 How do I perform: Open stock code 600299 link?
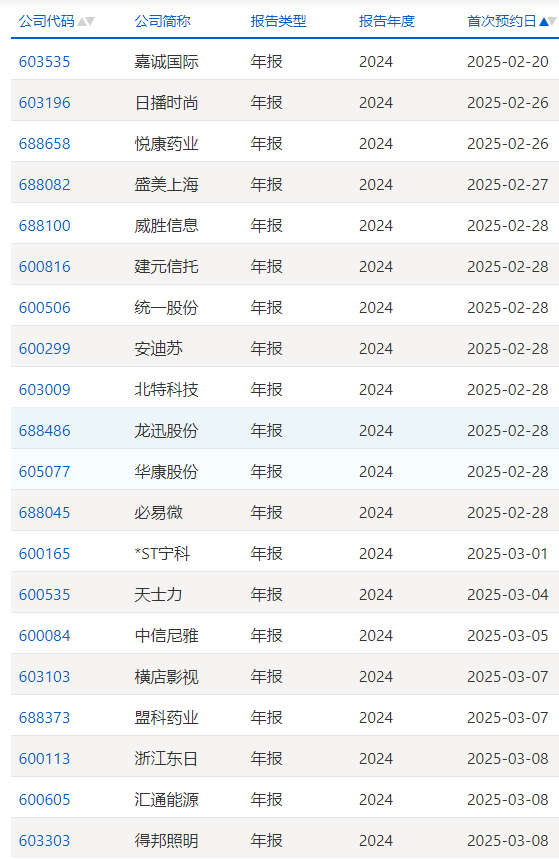click(x=44, y=349)
